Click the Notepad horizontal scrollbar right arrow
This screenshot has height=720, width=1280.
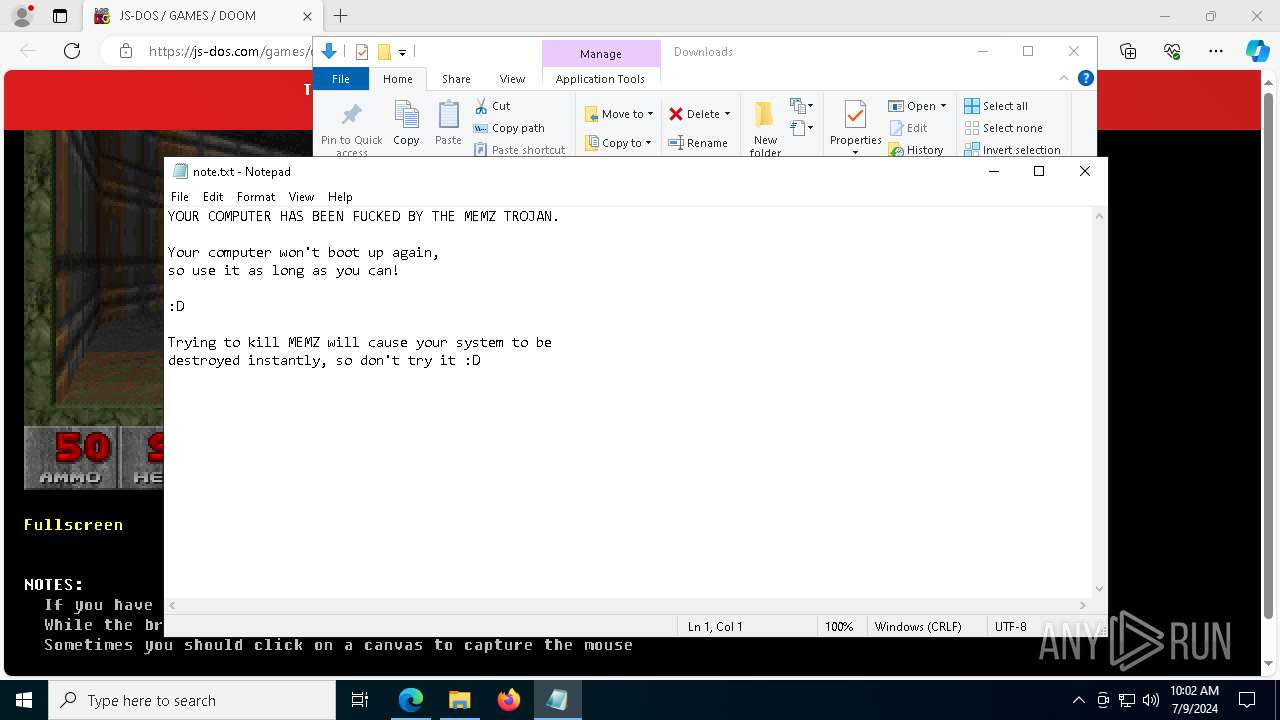coord(1082,605)
